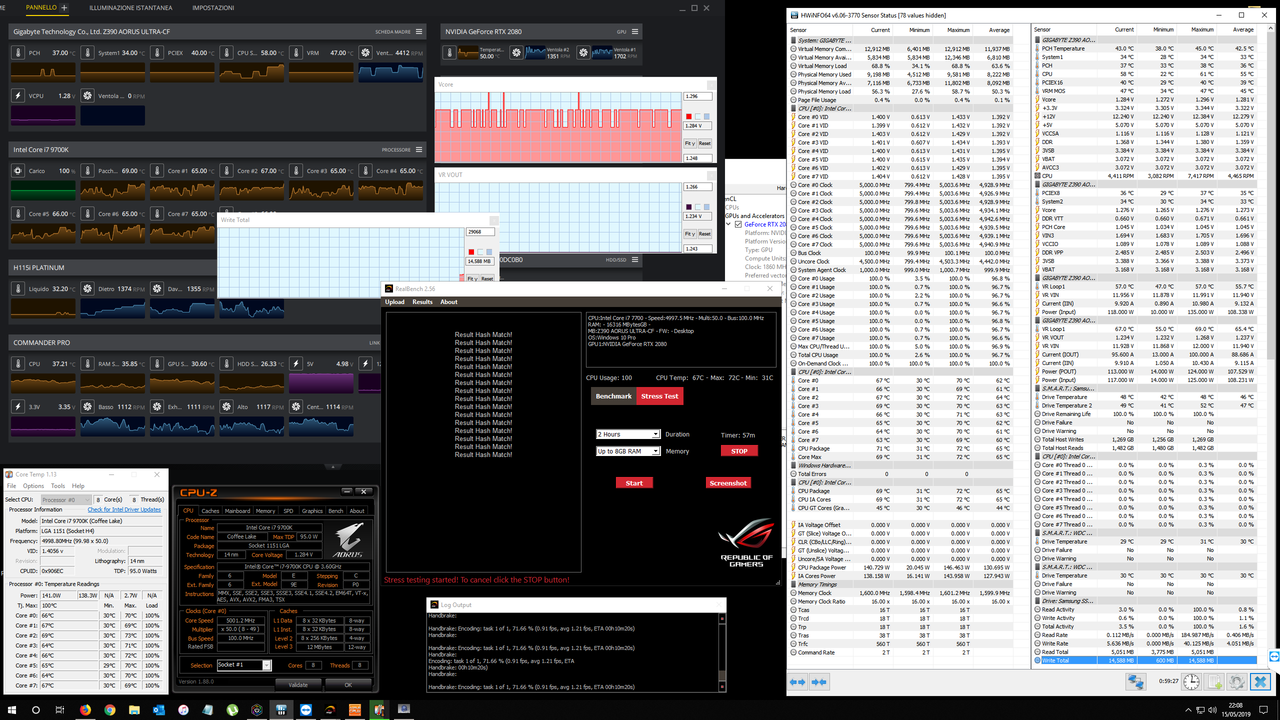
Task: Open the About menu in RealBench
Action: (449, 301)
